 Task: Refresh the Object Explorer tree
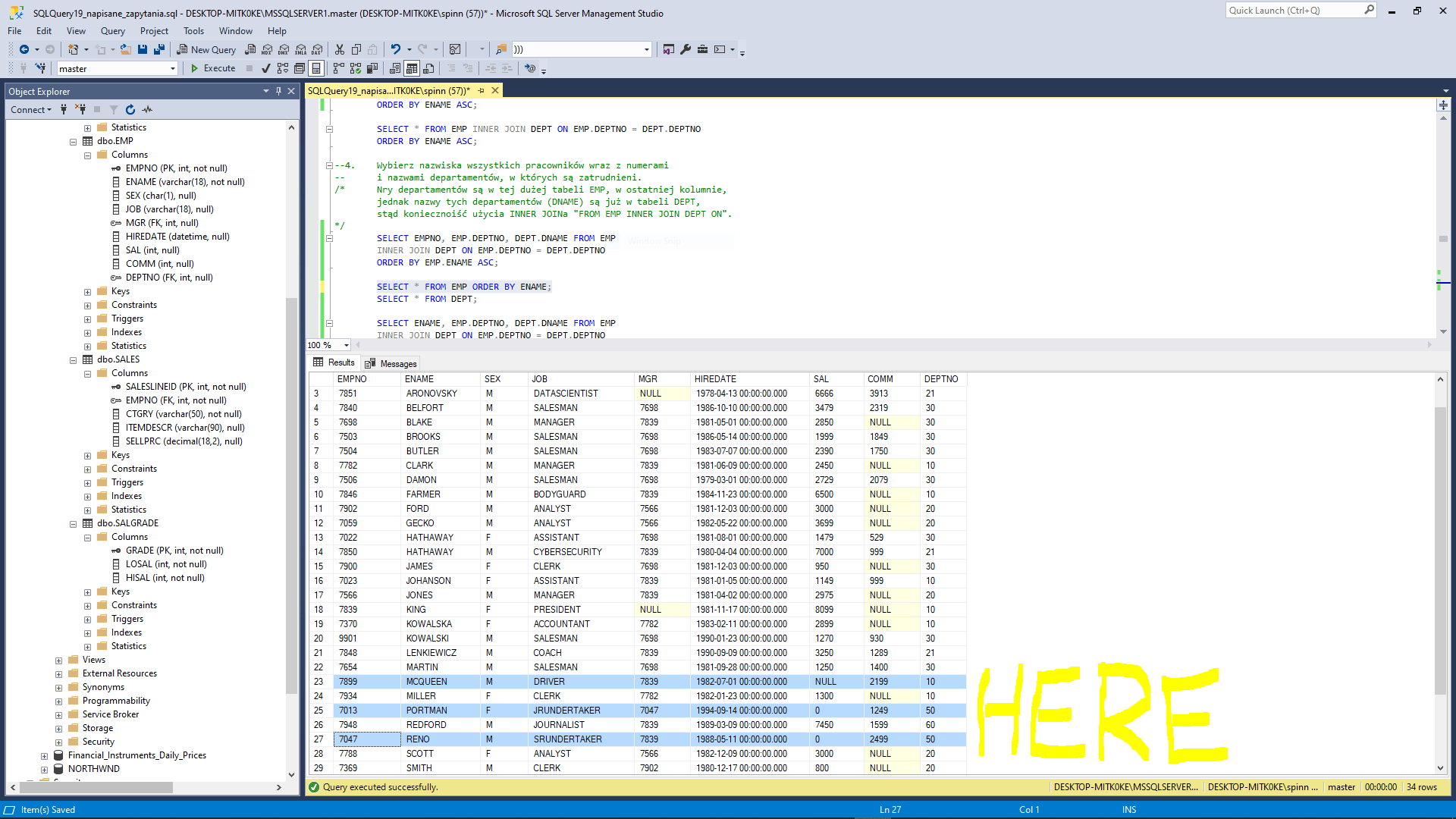[130, 109]
